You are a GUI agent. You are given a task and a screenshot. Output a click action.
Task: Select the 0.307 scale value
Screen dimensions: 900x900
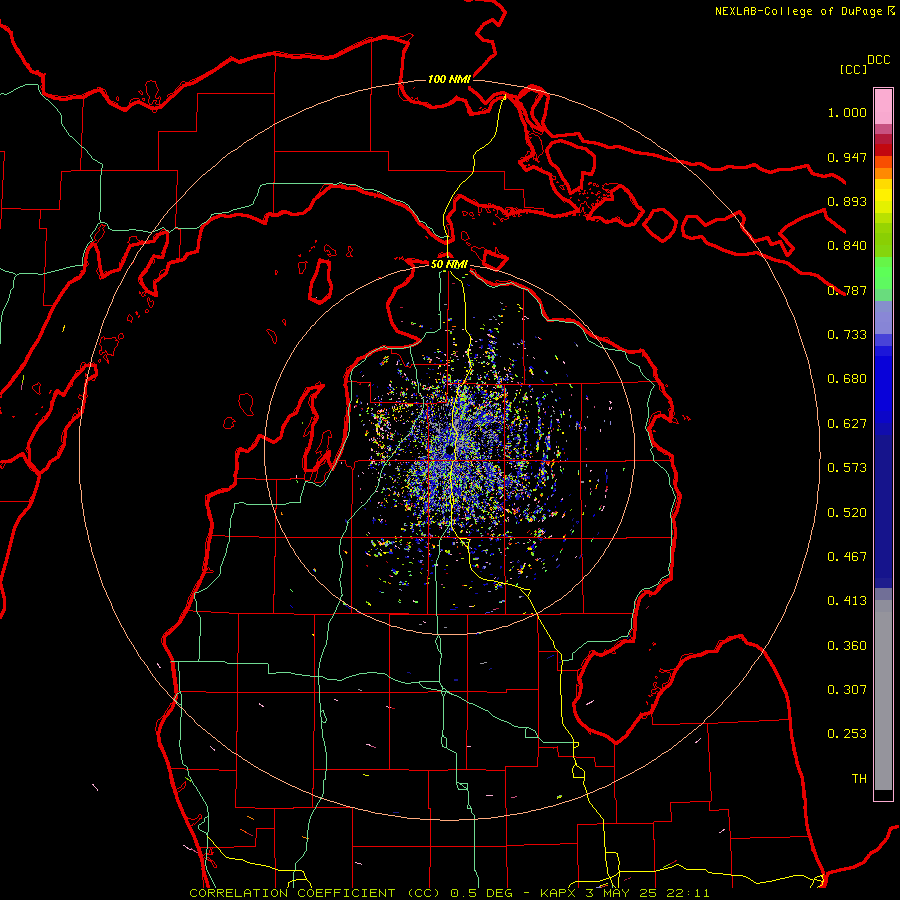847,690
